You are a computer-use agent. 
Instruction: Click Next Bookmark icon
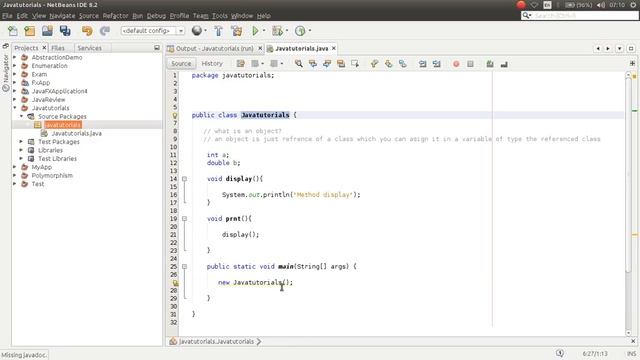tap(388, 64)
